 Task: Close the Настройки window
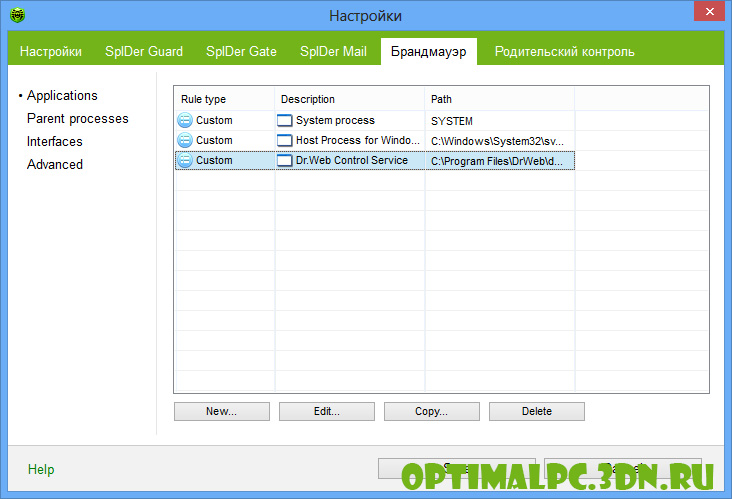tap(709, 11)
